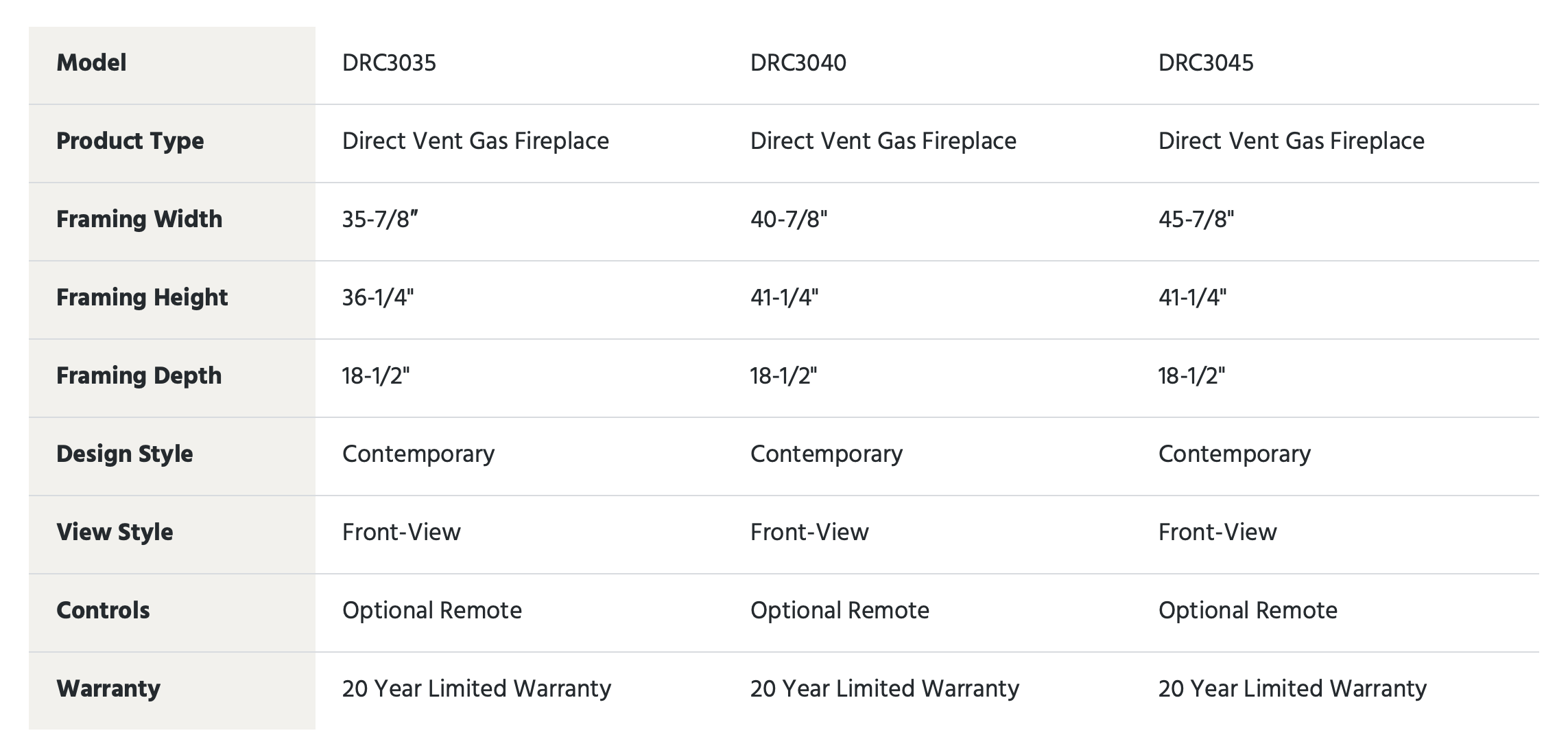1568x733 pixels.
Task: Click DRC3035's Contemporary design style cell
Action: point(418,454)
